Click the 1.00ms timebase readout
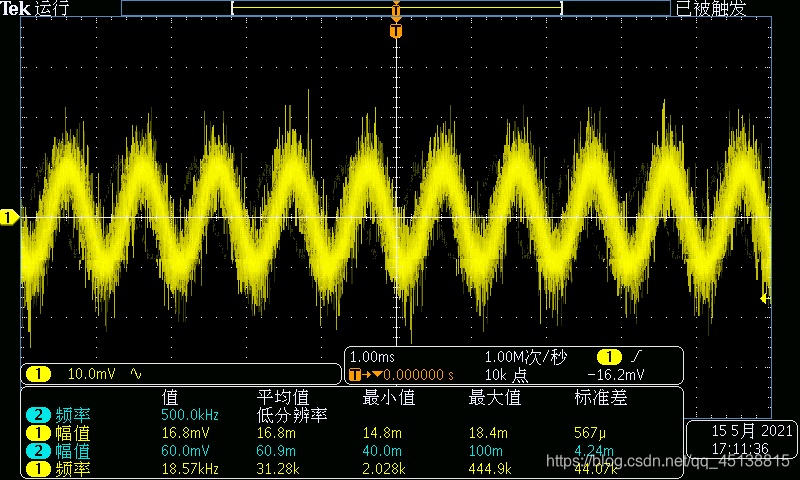This screenshot has width=800, height=480. [372, 357]
